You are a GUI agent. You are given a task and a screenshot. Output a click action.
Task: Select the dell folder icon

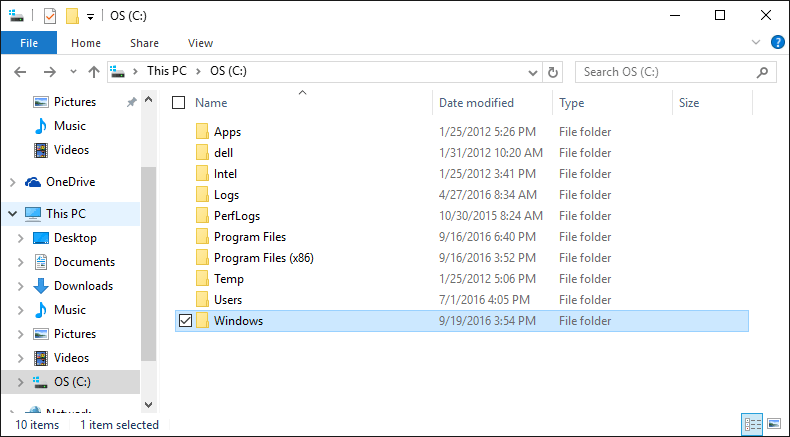pyautogui.click(x=202, y=153)
